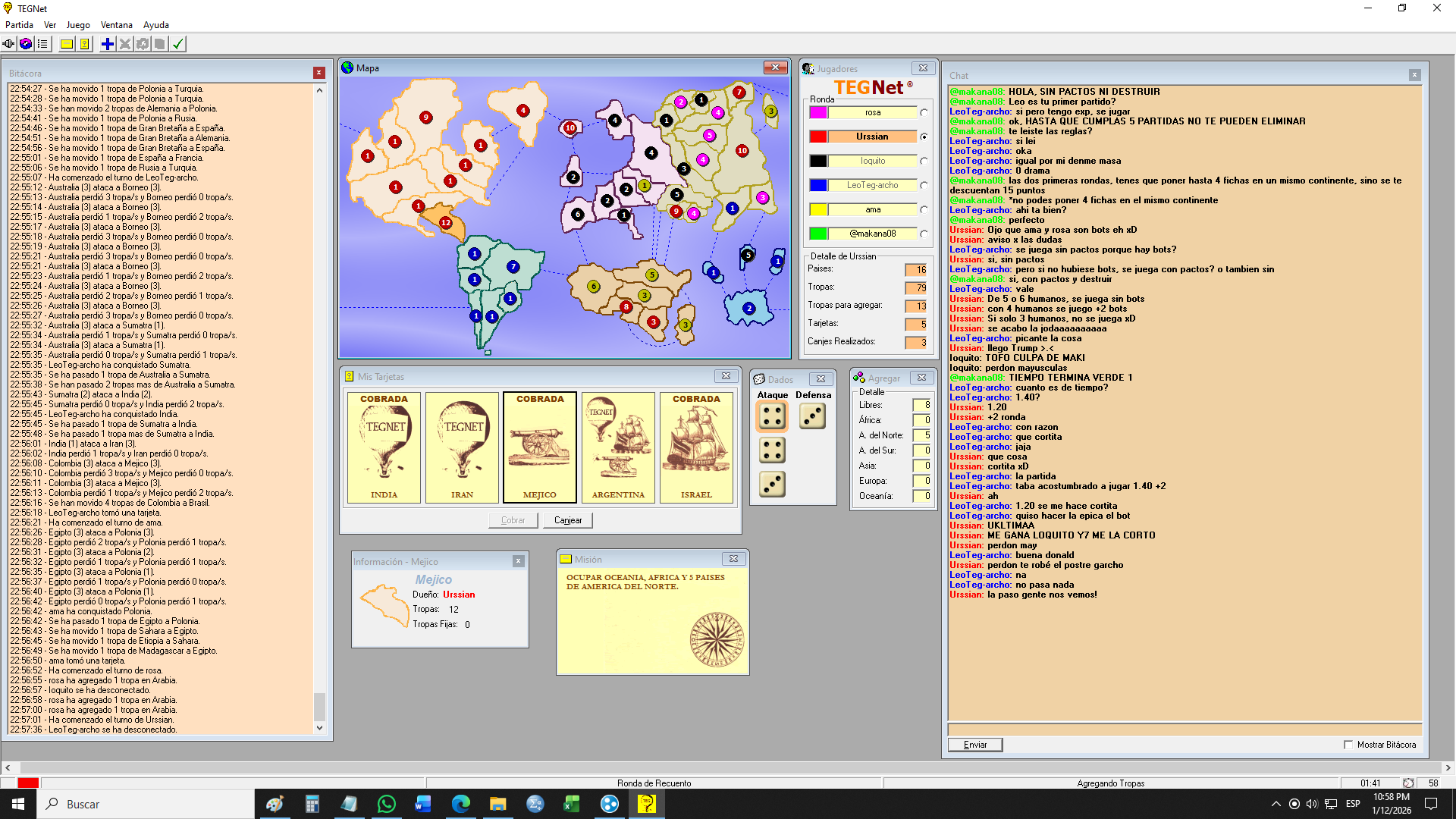
Task: Open the Juego menu
Action: (77, 25)
